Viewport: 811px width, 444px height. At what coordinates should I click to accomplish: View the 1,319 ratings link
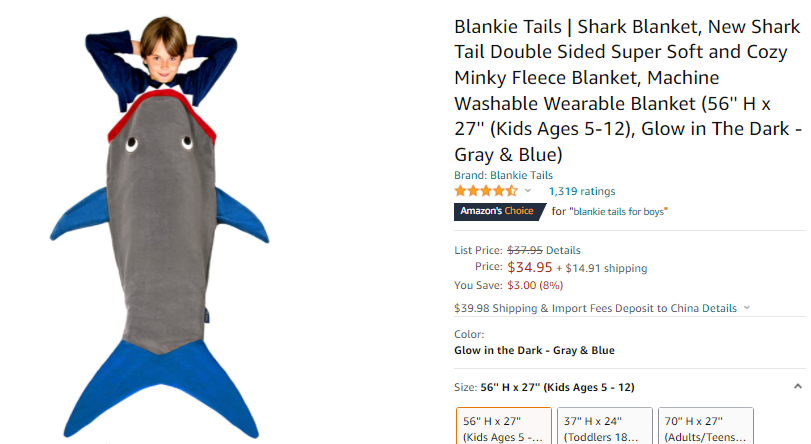click(582, 191)
